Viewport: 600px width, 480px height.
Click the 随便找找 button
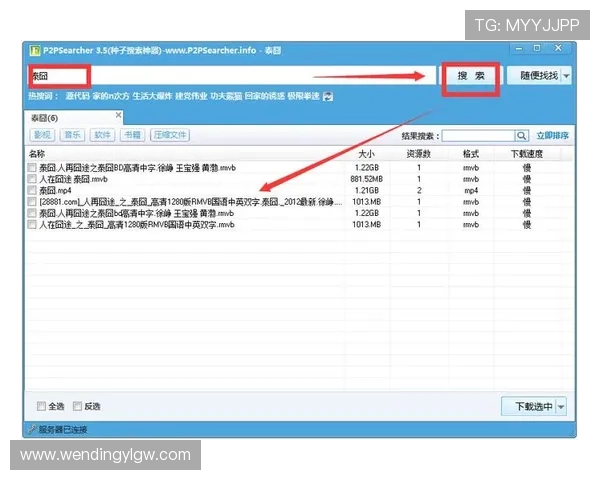pos(535,76)
